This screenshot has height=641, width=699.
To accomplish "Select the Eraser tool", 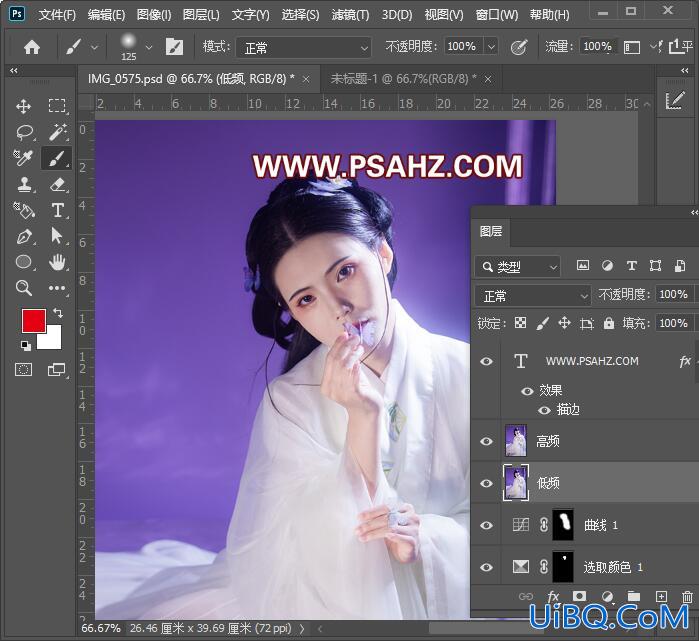I will pyautogui.click(x=58, y=184).
